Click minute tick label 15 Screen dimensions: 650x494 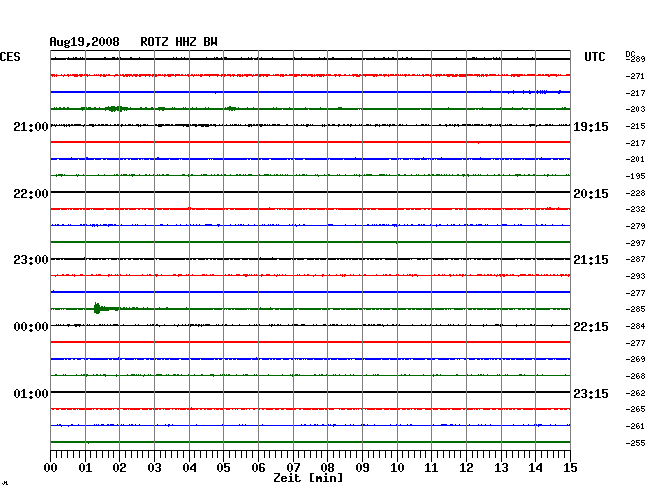(x=570, y=468)
